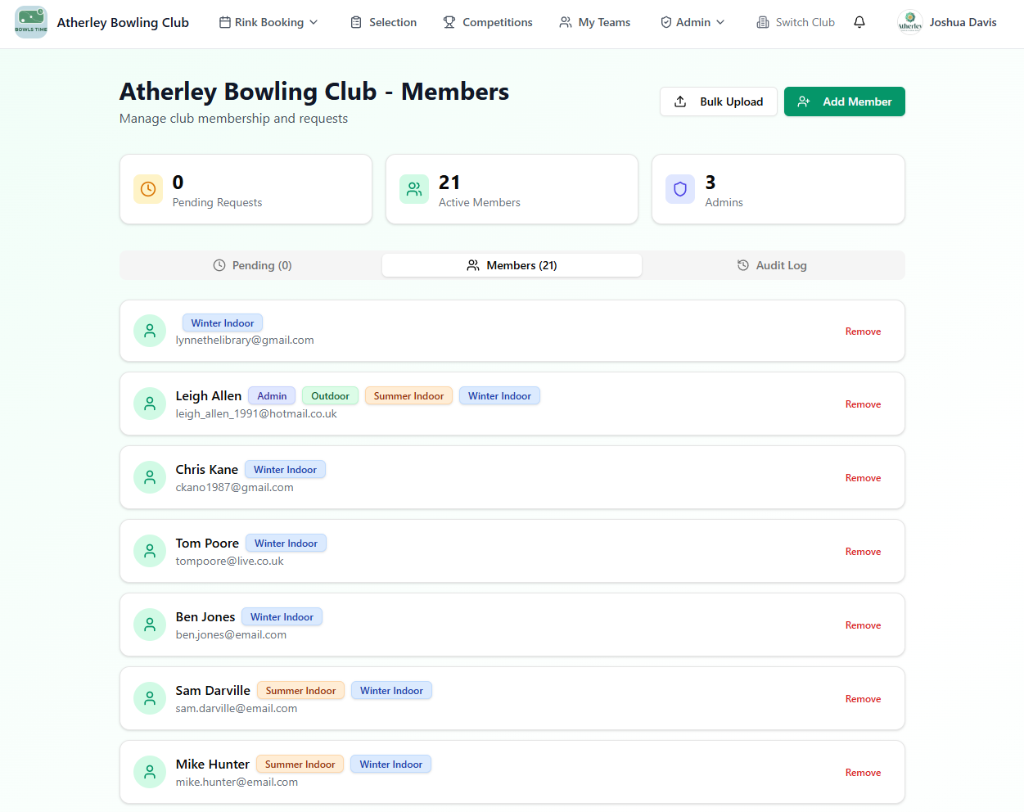Viewport: 1024px width, 812px height.
Task: Open My Teams in navigation
Action: click(595, 22)
